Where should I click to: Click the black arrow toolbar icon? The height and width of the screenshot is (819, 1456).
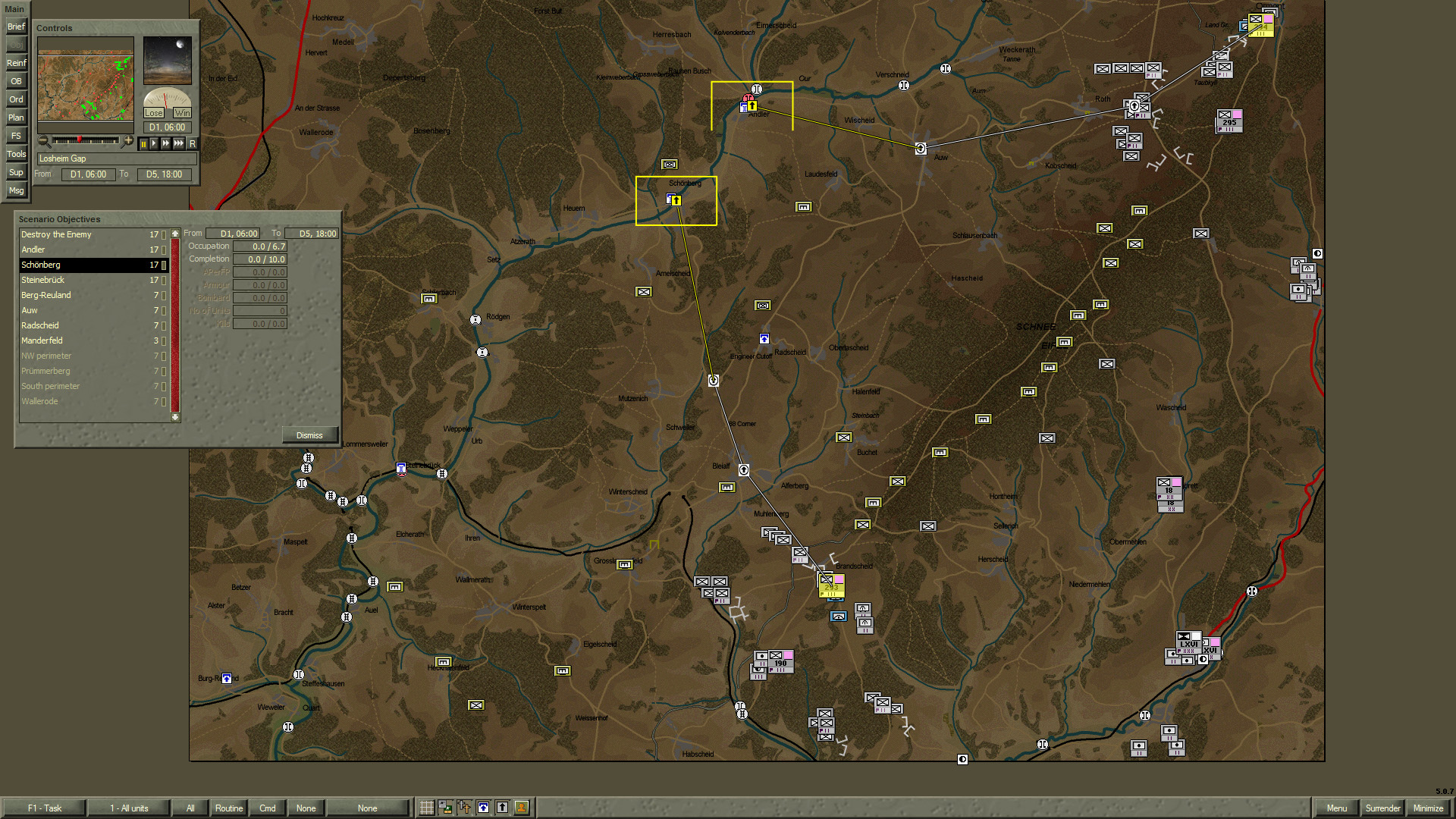point(502,807)
